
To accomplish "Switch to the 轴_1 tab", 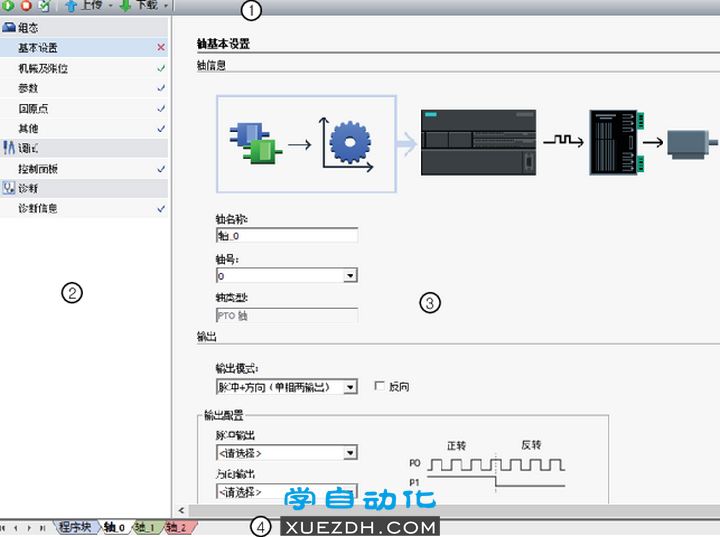I will point(146,527).
